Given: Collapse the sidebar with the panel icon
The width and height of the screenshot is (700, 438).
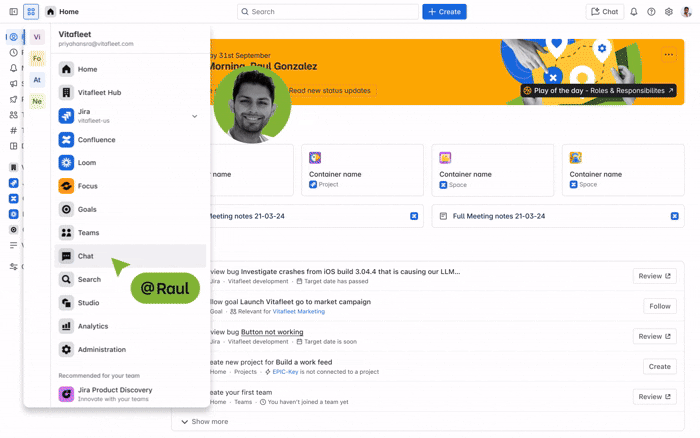Looking at the screenshot, I should coord(13,12).
